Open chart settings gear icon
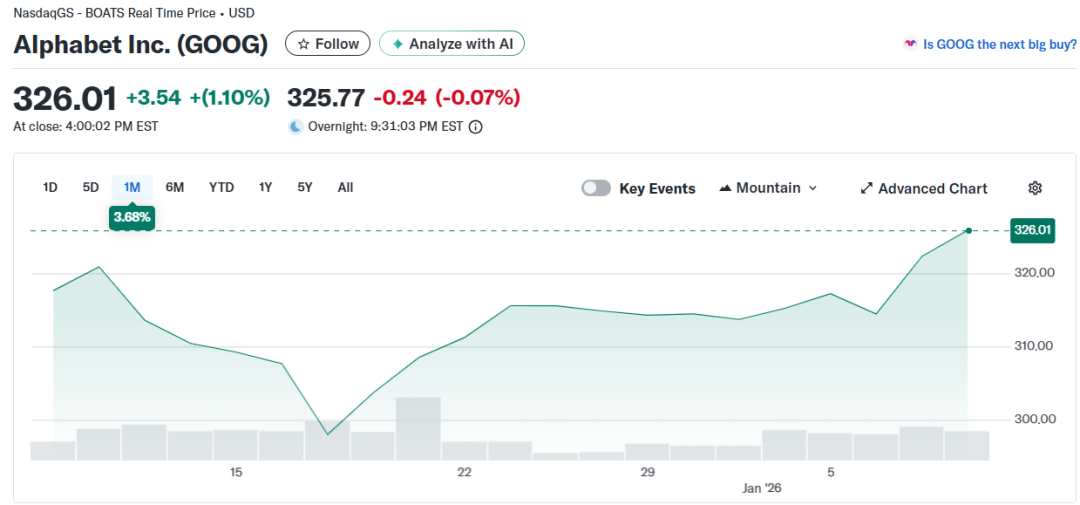Image resolution: width=1080 pixels, height=505 pixels. (1035, 188)
